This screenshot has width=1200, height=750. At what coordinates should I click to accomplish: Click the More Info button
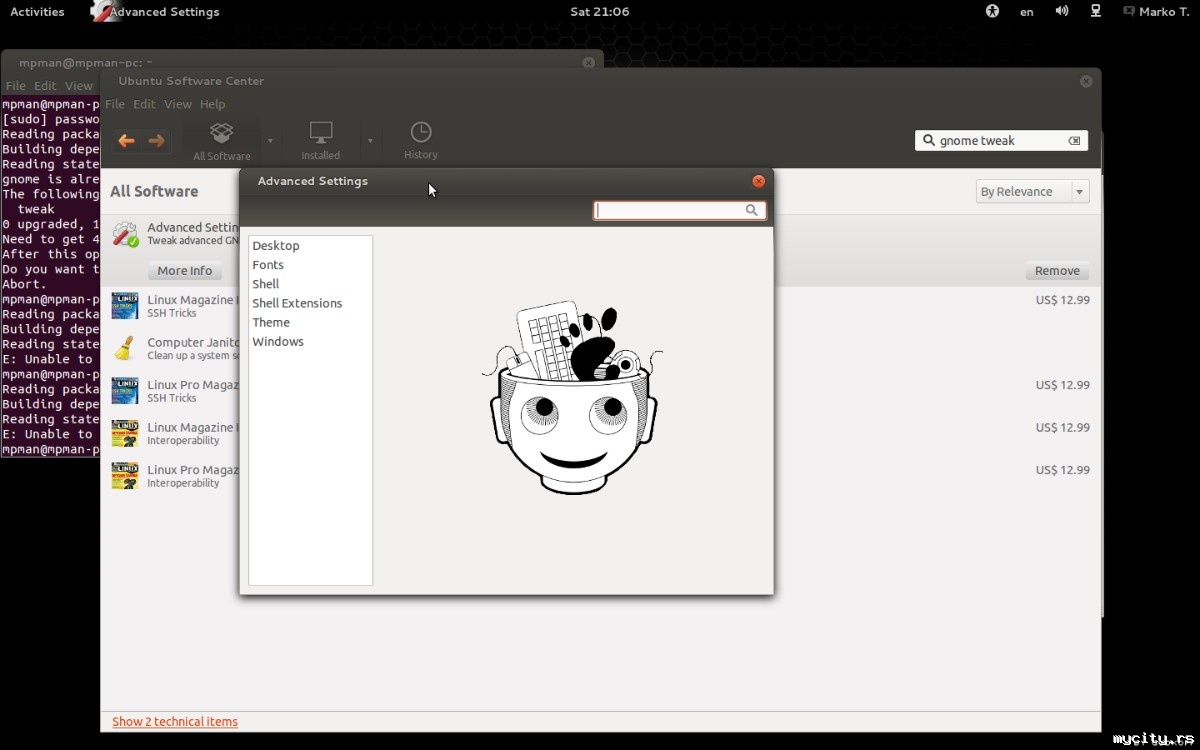point(185,271)
